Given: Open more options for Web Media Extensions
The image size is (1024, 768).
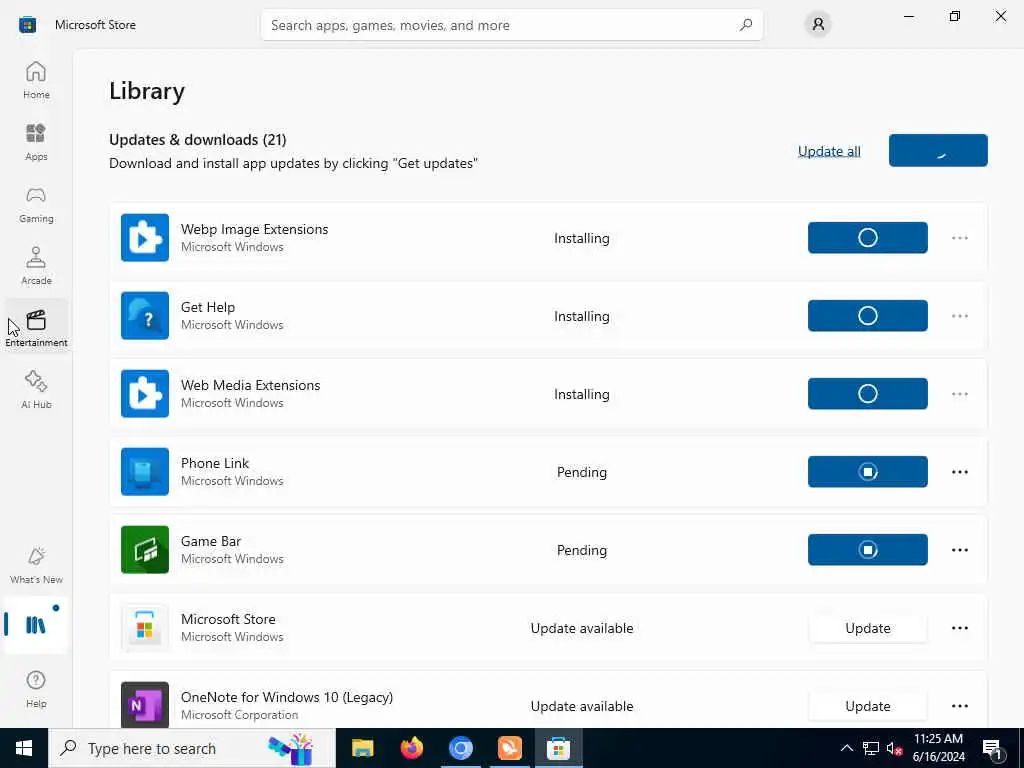Looking at the screenshot, I should click(959, 394).
